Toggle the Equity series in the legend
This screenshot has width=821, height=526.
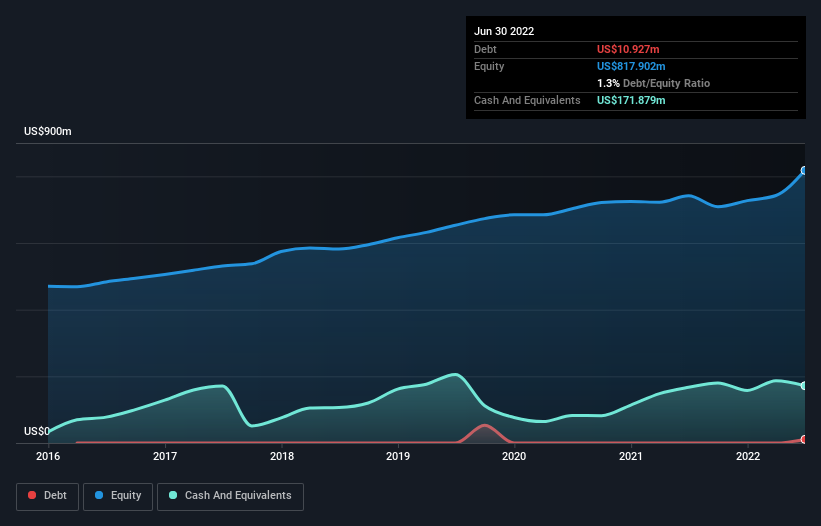click(118, 496)
